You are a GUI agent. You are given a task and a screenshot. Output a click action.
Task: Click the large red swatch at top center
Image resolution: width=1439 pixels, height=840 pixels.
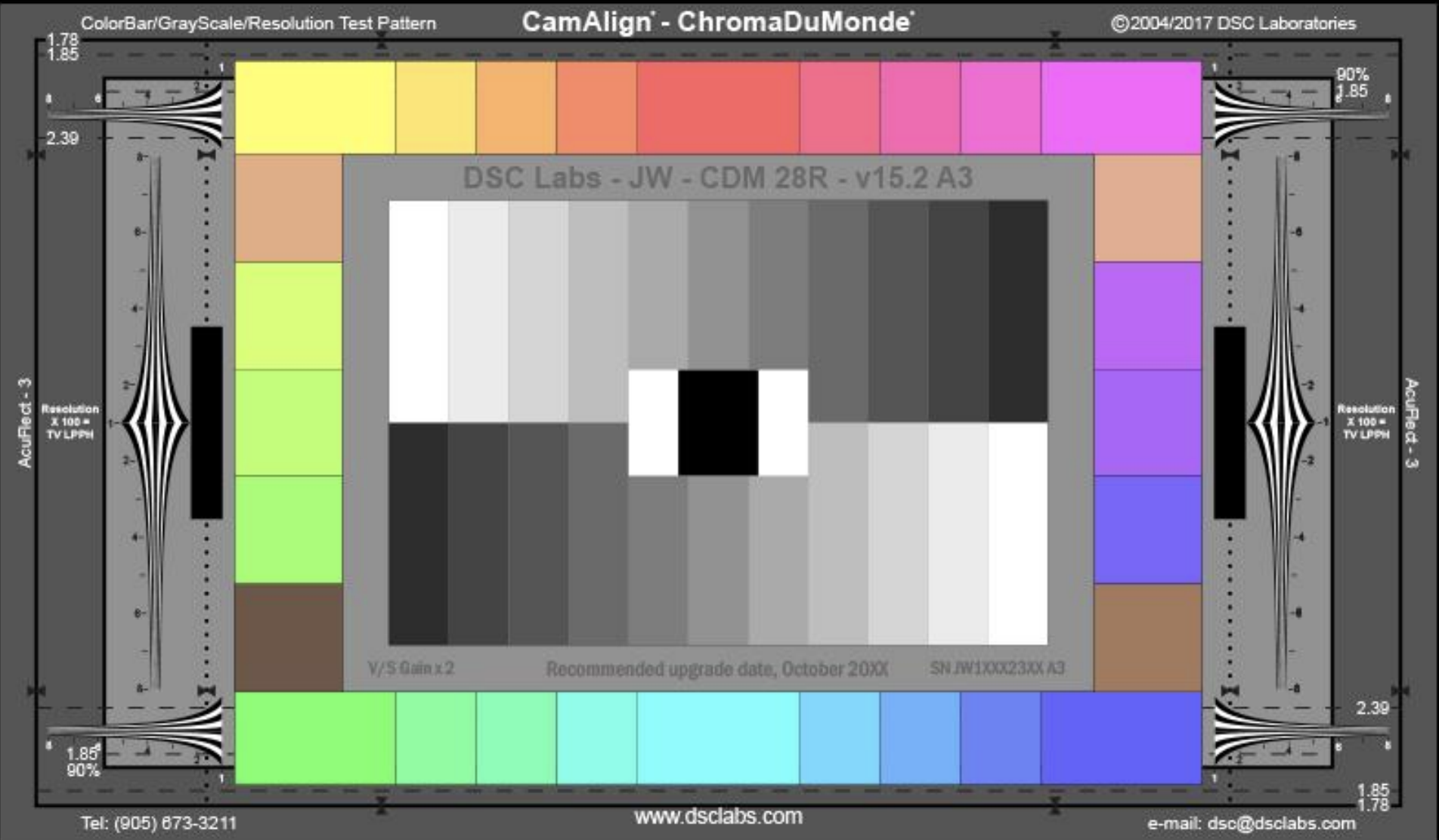click(718, 108)
